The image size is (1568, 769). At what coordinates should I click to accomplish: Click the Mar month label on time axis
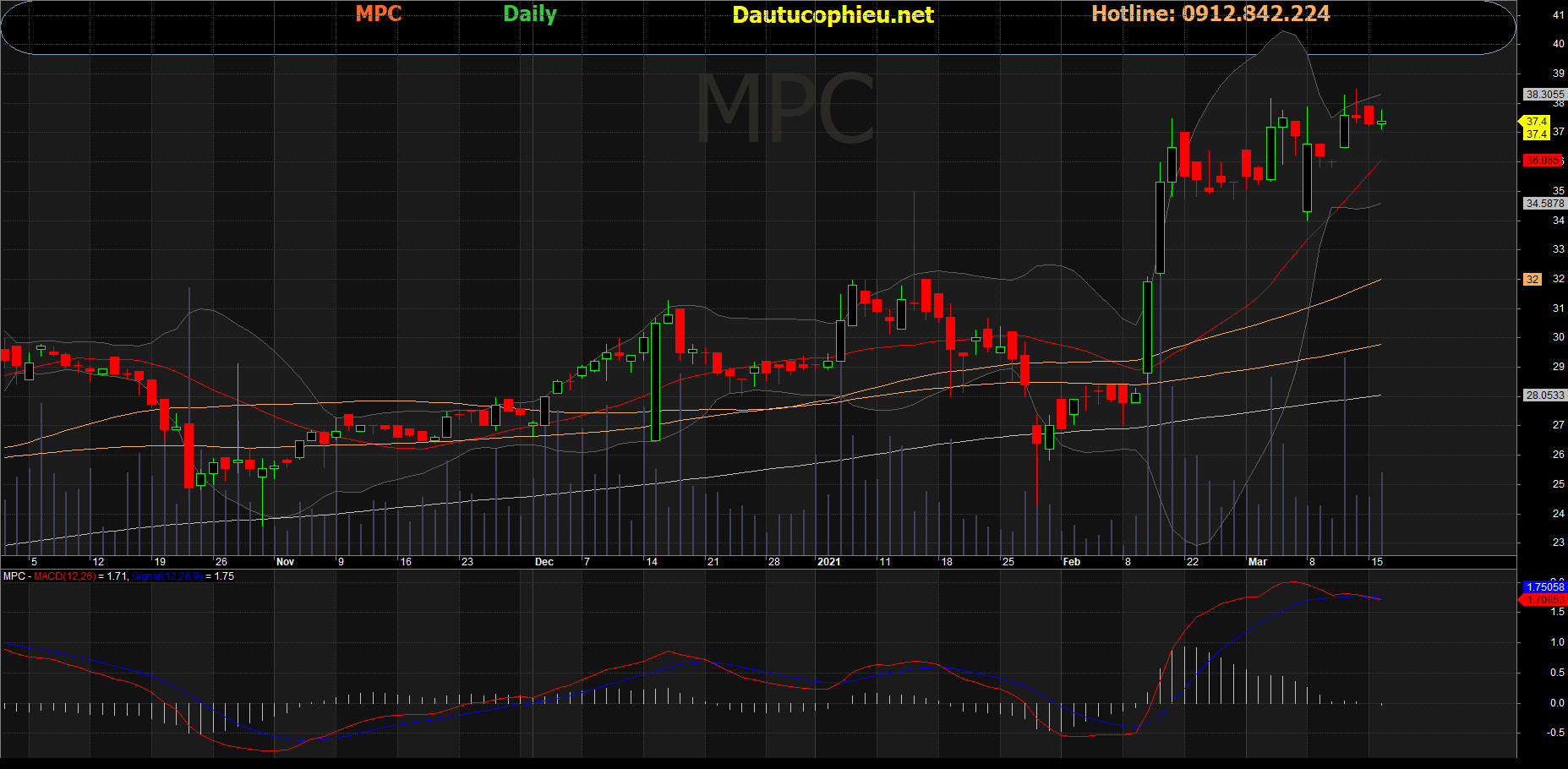(x=1258, y=562)
